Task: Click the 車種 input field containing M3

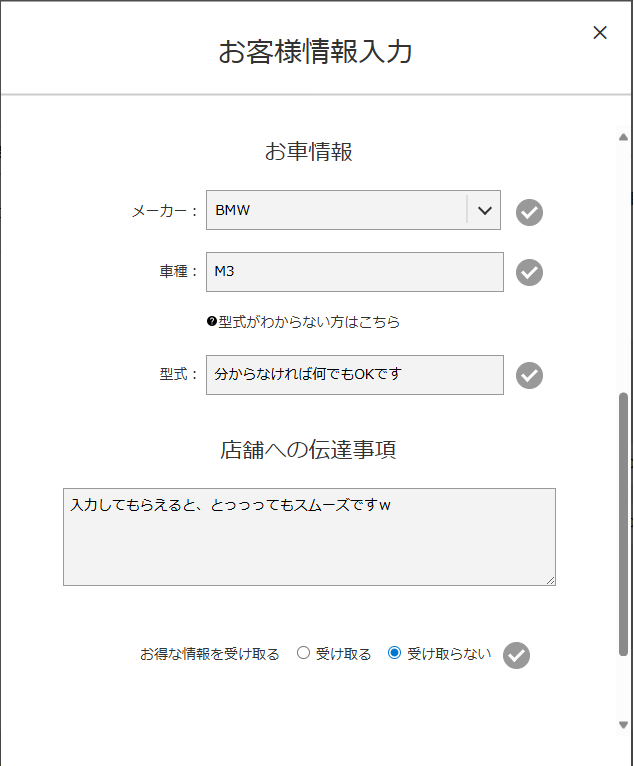Action: tap(354, 272)
